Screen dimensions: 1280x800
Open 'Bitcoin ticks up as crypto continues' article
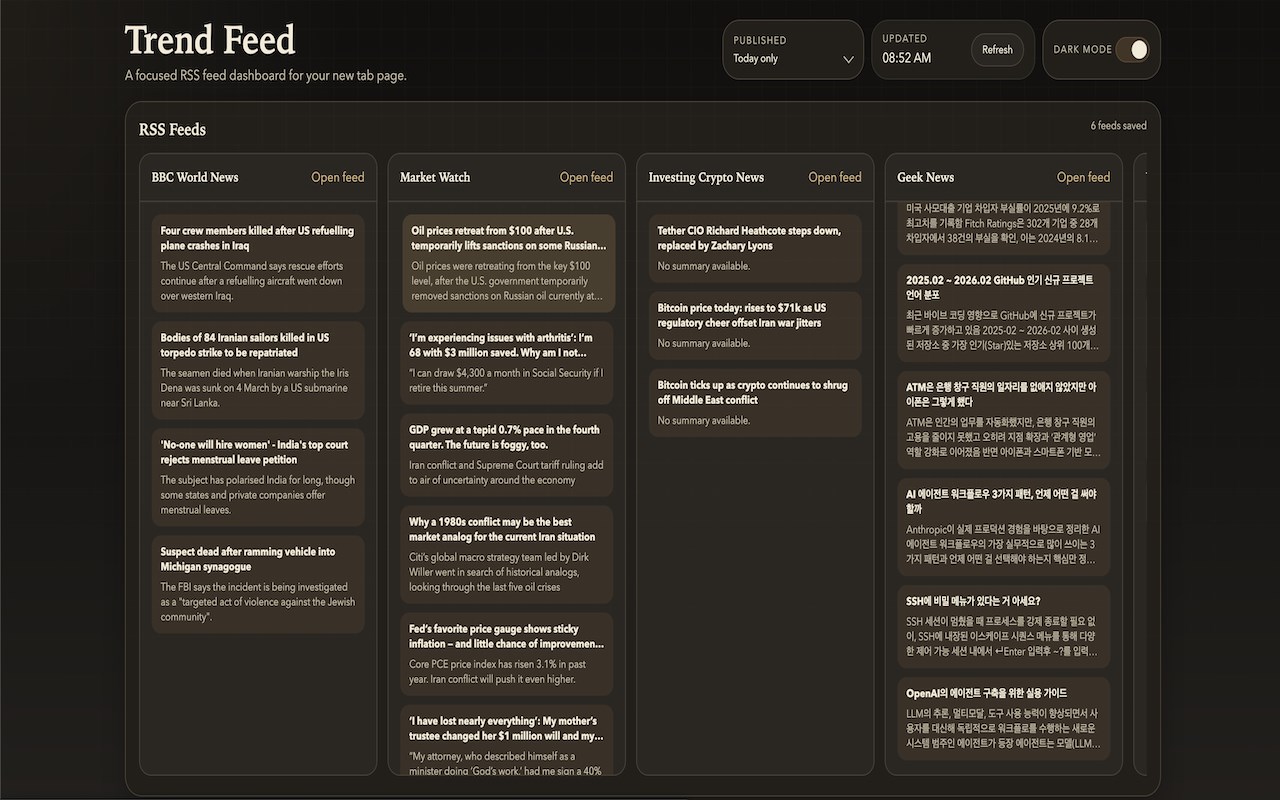755,402
